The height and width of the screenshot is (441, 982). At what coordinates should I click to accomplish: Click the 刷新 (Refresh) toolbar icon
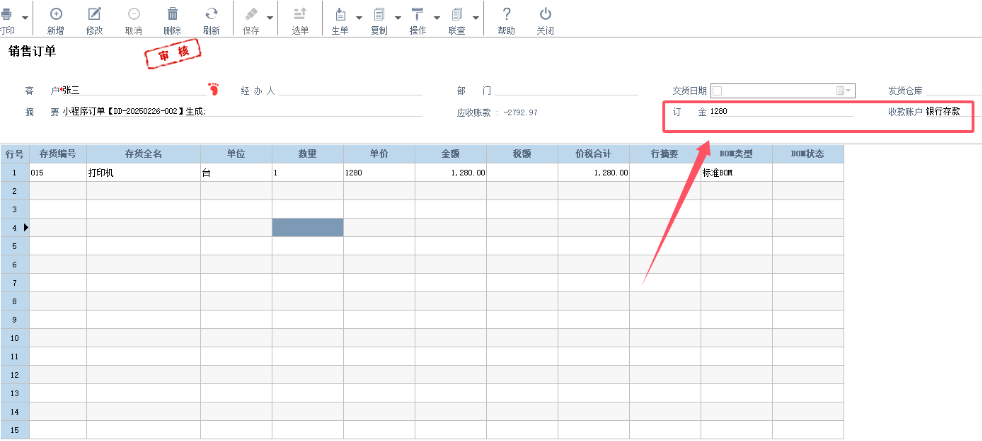click(x=212, y=14)
